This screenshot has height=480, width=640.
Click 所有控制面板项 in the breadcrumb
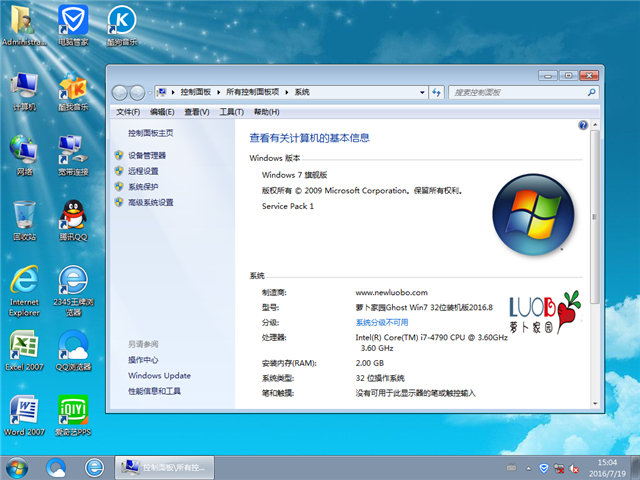click(x=252, y=92)
